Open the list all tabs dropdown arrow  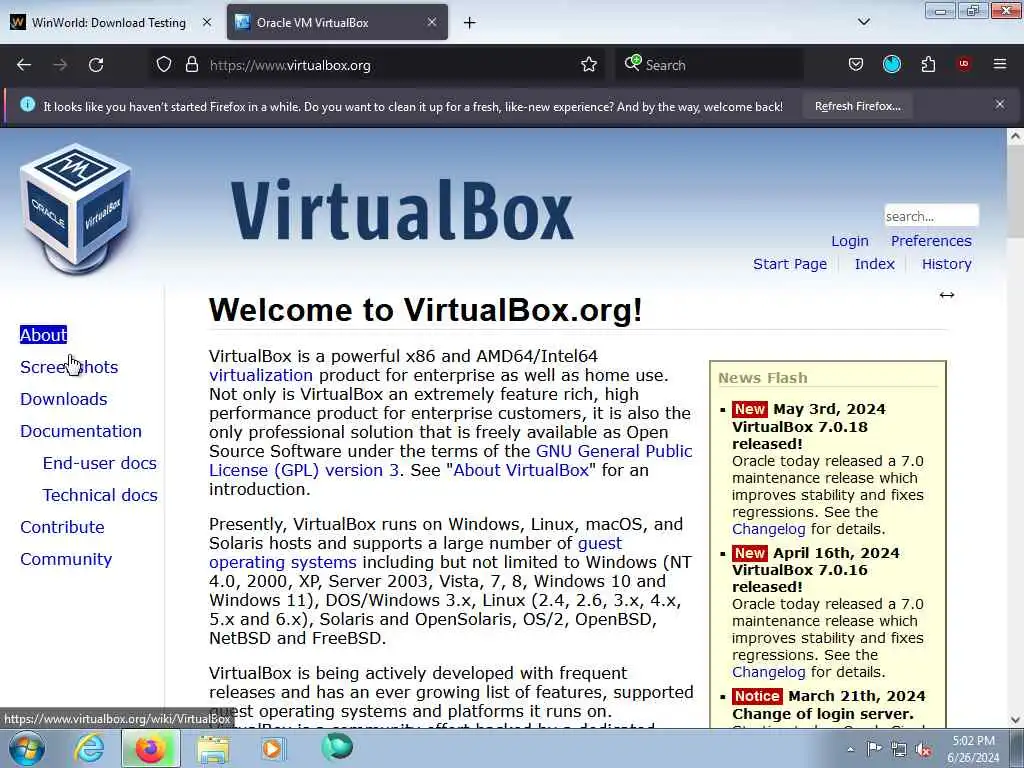pyautogui.click(x=863, y=22)
